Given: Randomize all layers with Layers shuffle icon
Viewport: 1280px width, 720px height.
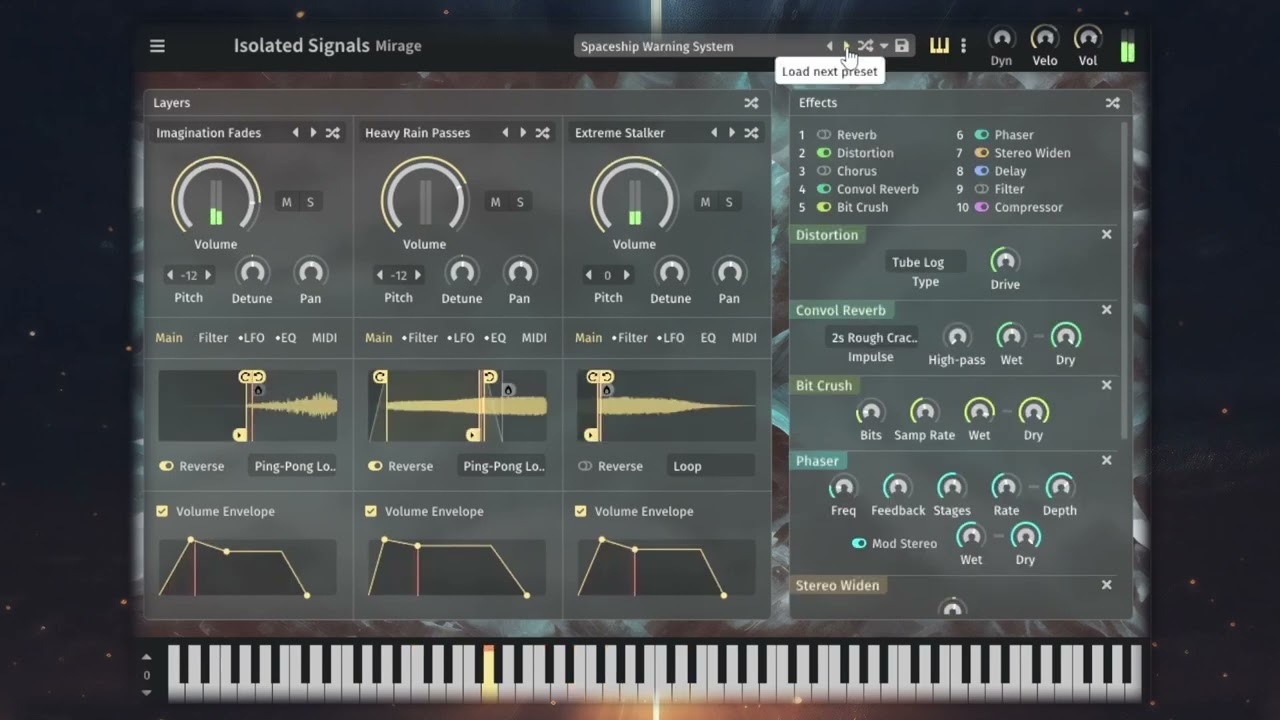Looking at the screenshot, I should tap(751, 103).
